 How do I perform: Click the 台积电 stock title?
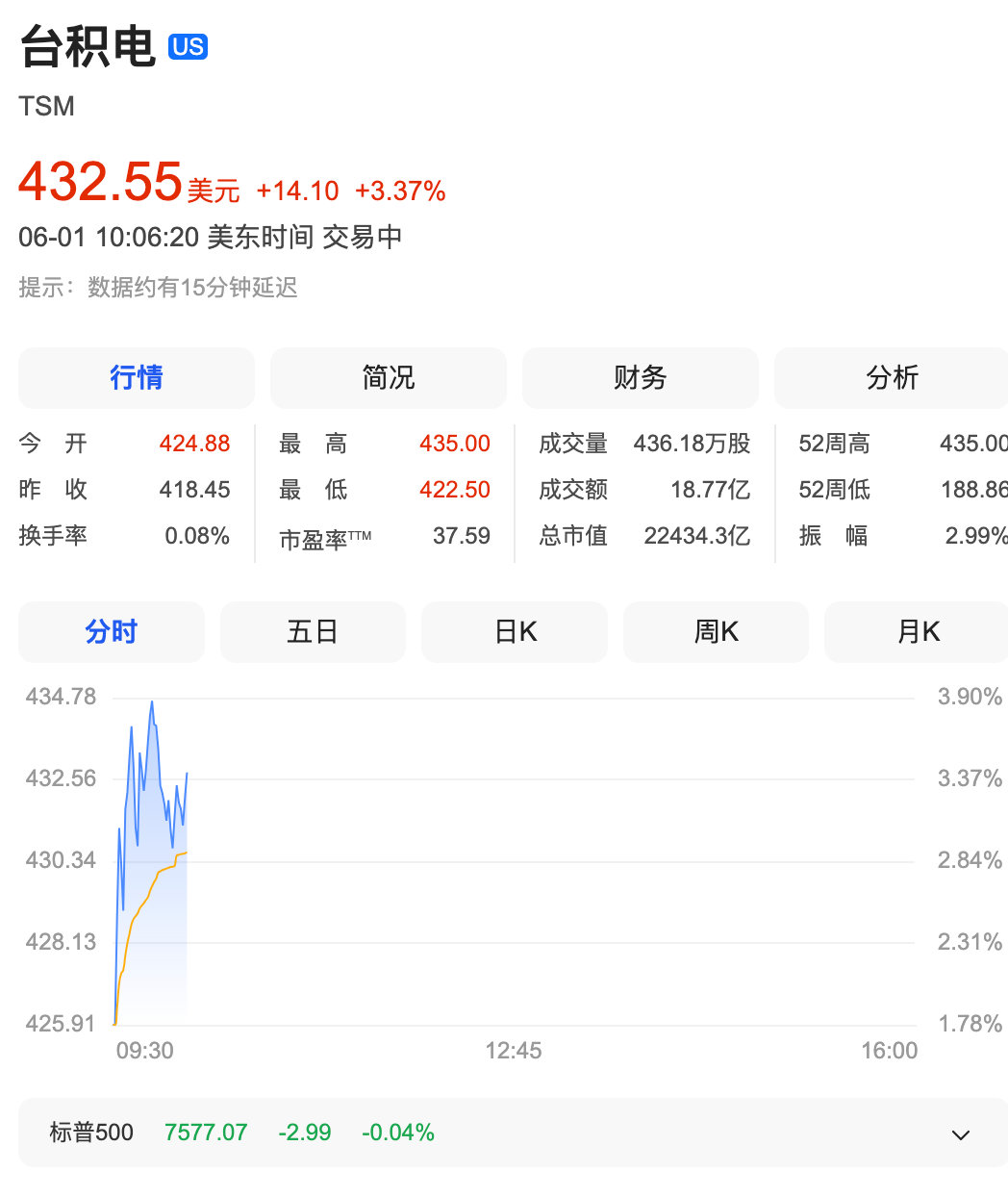pyautogui.click(x=88, y=46)
